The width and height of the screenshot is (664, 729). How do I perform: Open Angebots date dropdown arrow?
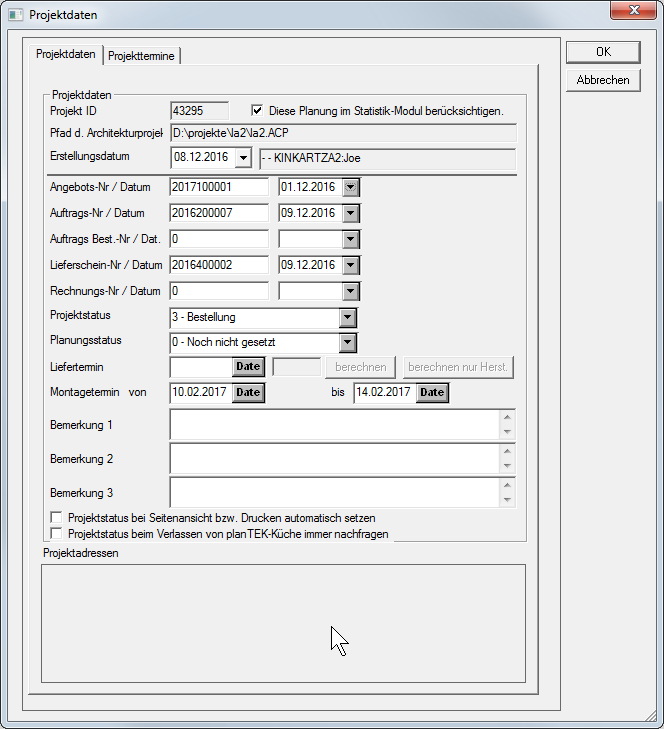tap(350, 187)
